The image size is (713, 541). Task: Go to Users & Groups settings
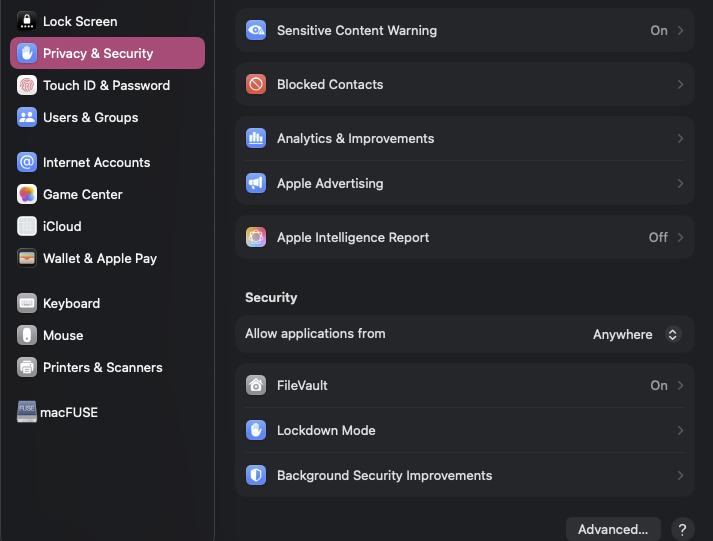tap(90, 117)
